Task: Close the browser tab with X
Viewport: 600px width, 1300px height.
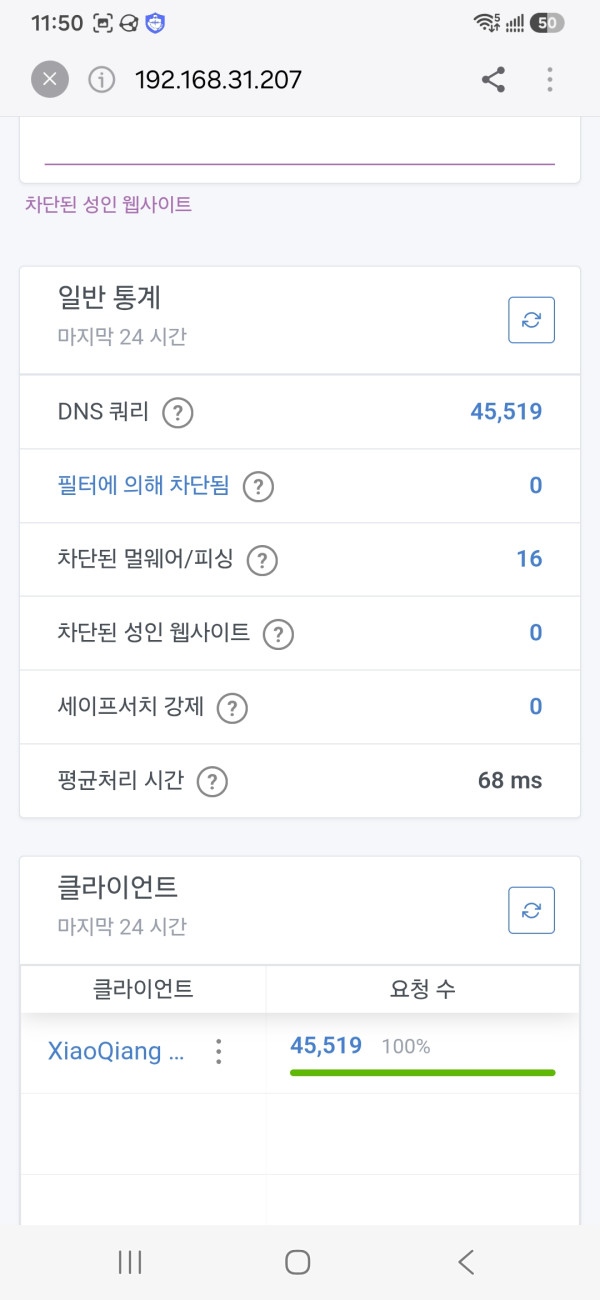Action: (50, 80)
